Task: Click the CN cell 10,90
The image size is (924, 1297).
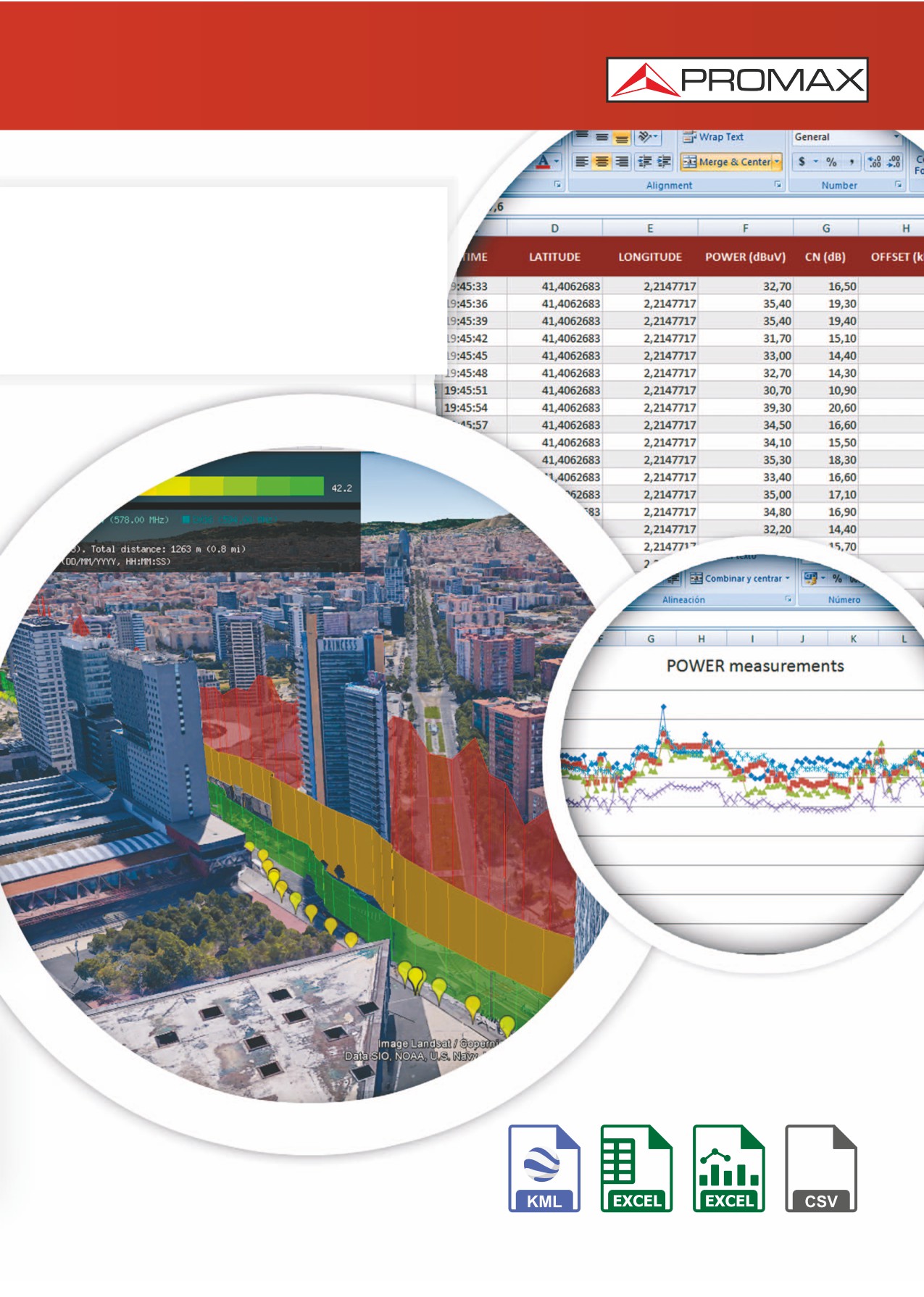Action: coord(826,391)
